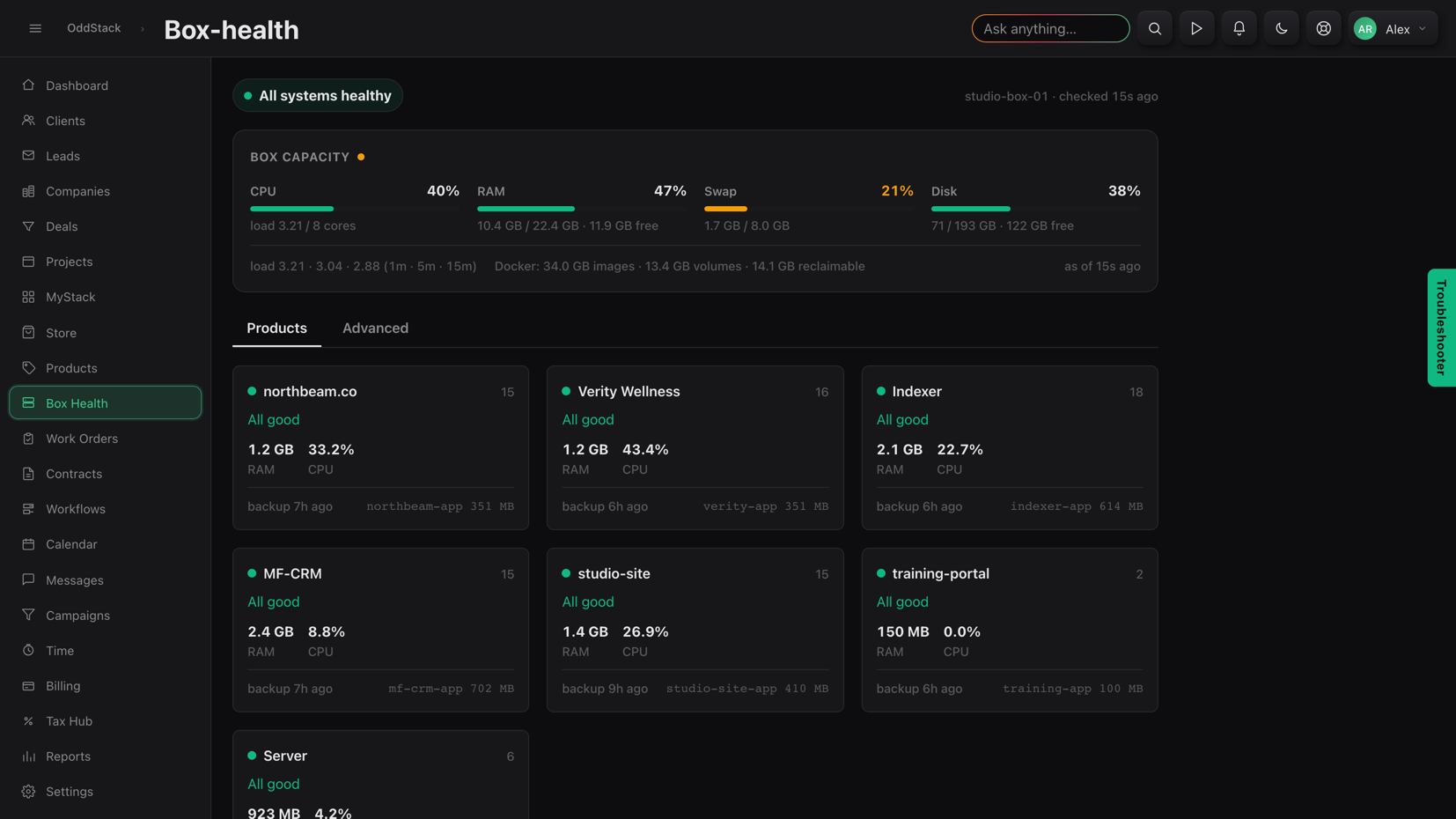This screenshot has width=1456, height=819.
Task: Click the OddStack breadcrumb link
Action: click(94, 28)
